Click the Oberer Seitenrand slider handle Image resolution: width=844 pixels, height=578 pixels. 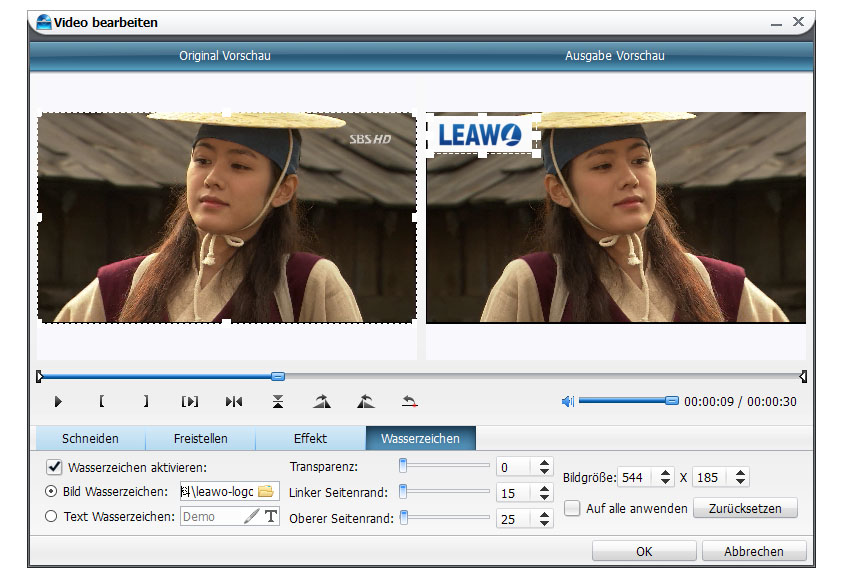[x=403, y=517]
